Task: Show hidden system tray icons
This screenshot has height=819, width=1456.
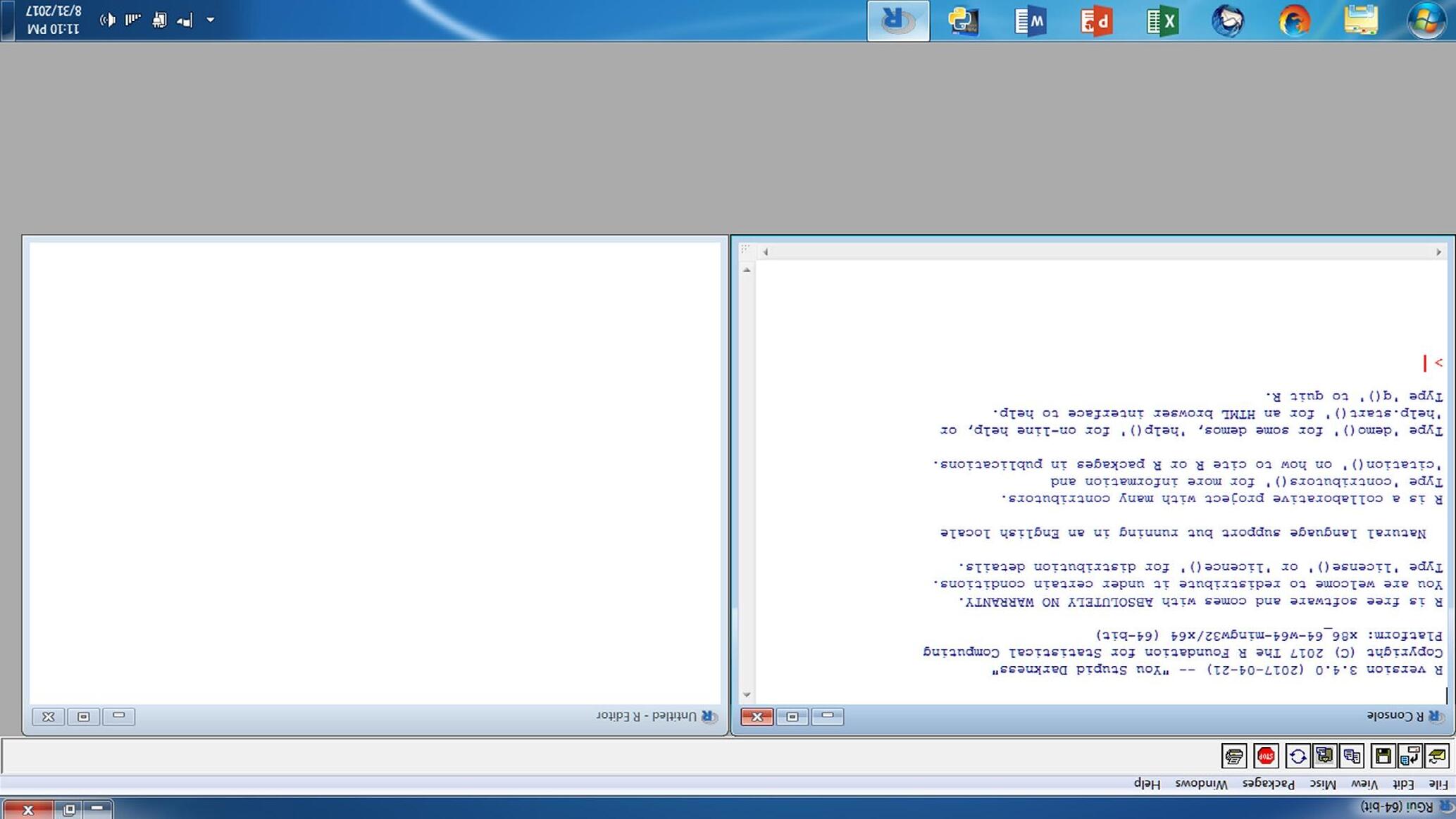Action: (210, 20)
